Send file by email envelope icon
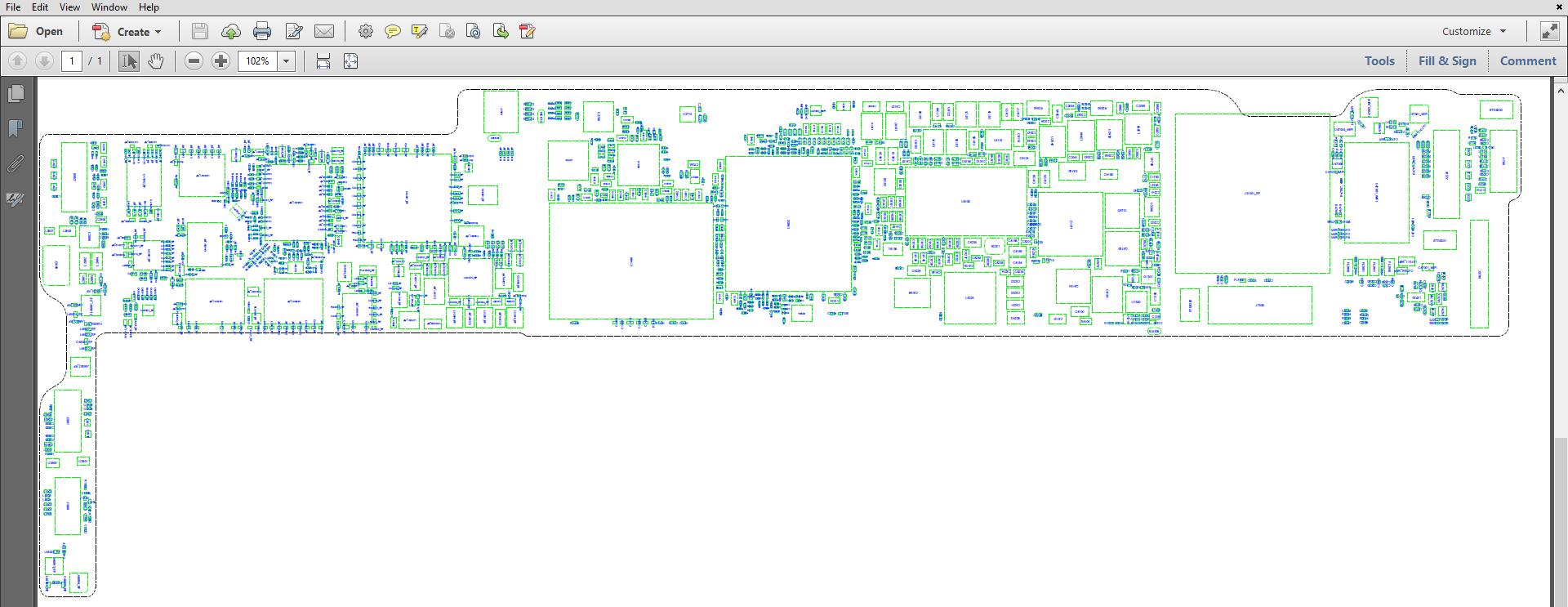The image size is (1568, 607). click(x=324, y=32)
